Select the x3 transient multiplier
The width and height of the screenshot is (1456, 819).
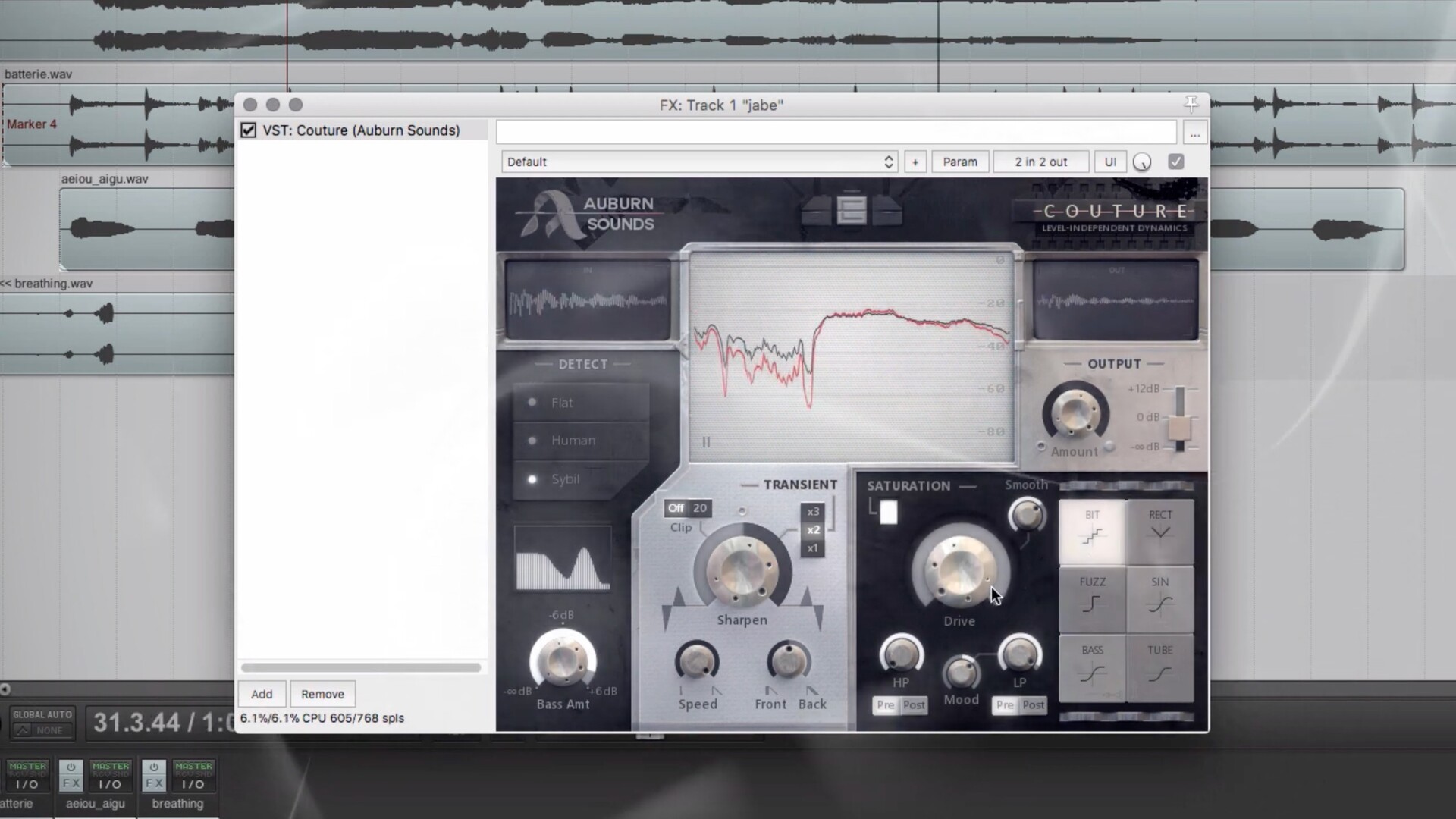(813, 511)
